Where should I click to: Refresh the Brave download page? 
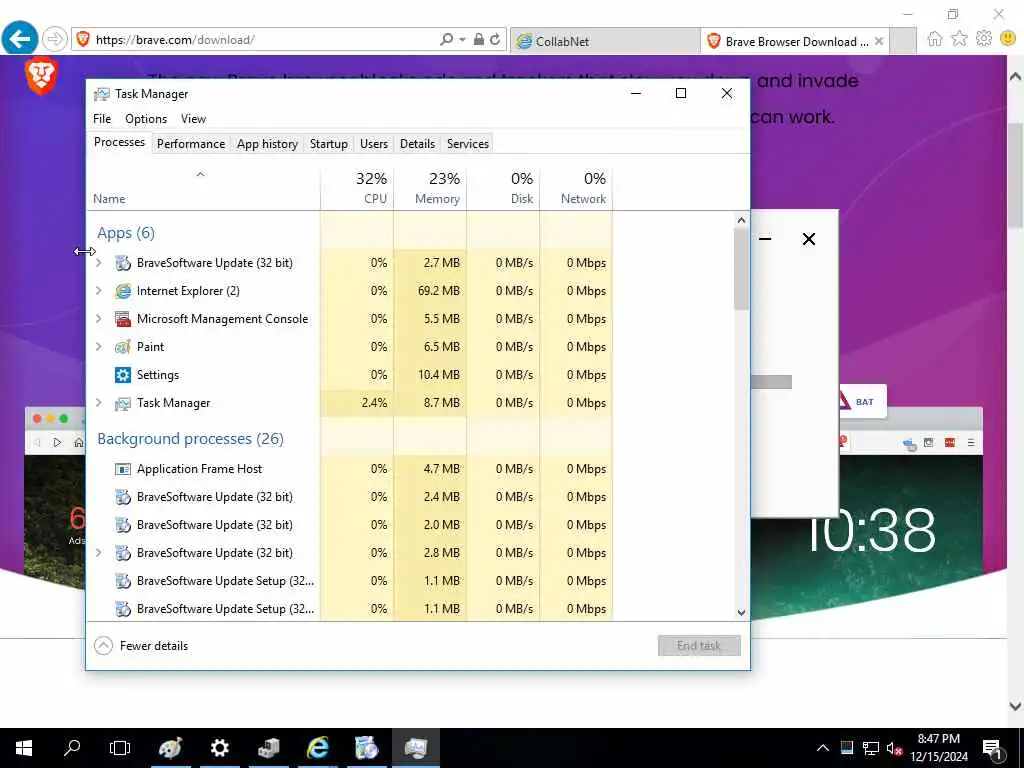click(495, 39)
